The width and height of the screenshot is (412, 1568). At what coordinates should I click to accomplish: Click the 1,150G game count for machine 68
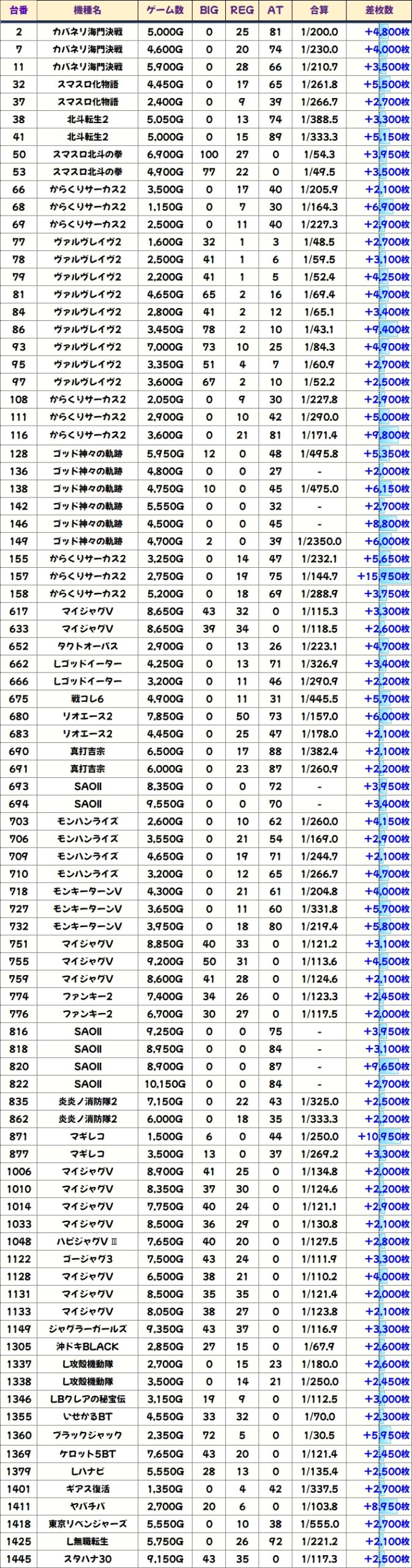click(165, 207)
